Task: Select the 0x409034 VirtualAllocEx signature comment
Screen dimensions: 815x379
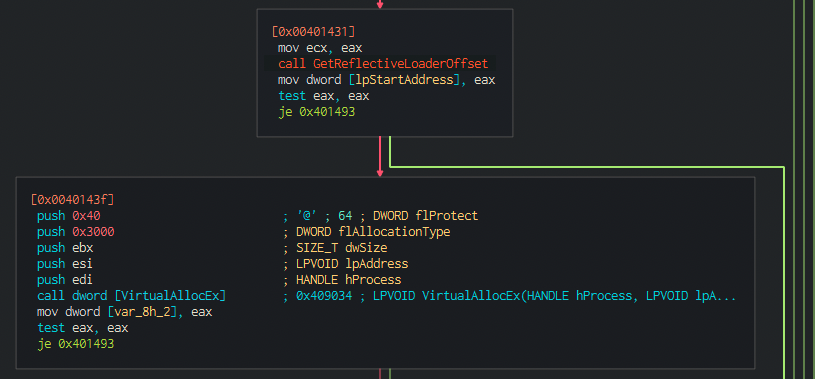Action: (509, 296)
